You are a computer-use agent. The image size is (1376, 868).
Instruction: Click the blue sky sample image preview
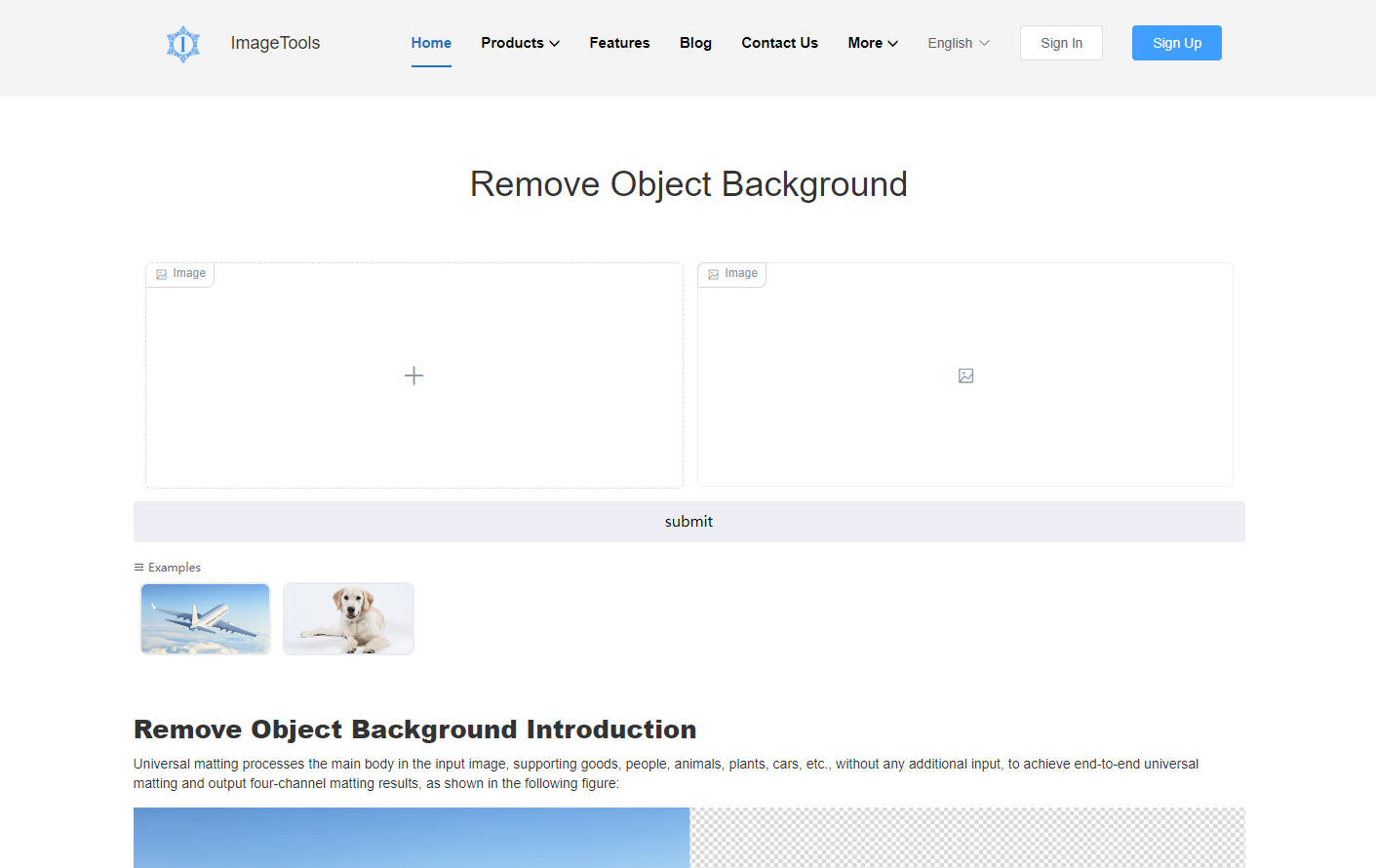[412, 837]
